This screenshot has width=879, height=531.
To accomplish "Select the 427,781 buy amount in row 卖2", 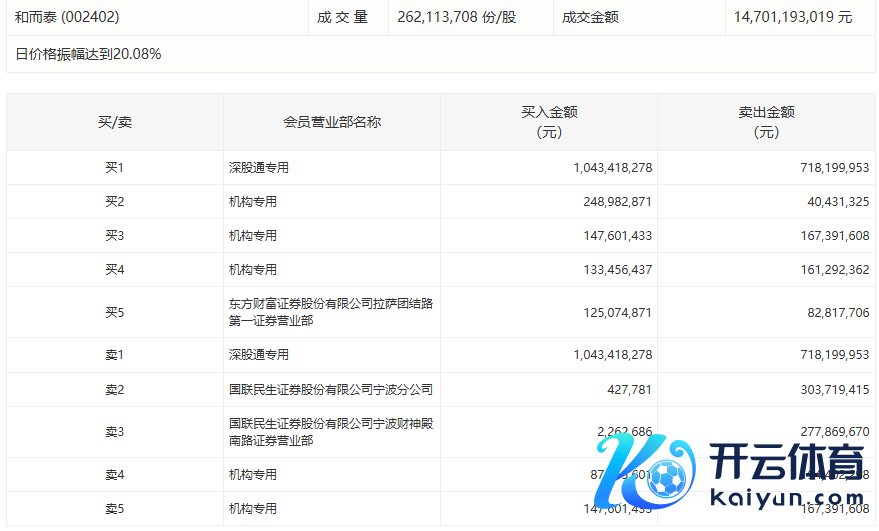I will pos(629,389).
